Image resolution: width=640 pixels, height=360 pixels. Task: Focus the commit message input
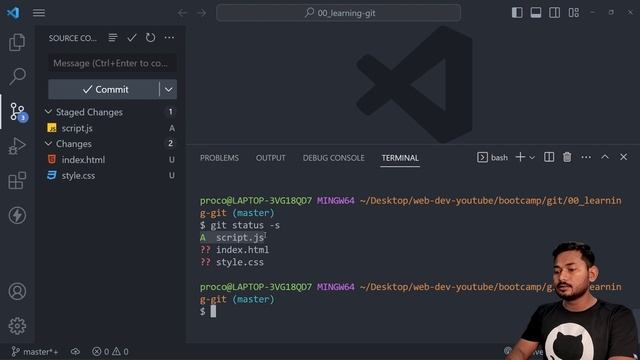112,63
